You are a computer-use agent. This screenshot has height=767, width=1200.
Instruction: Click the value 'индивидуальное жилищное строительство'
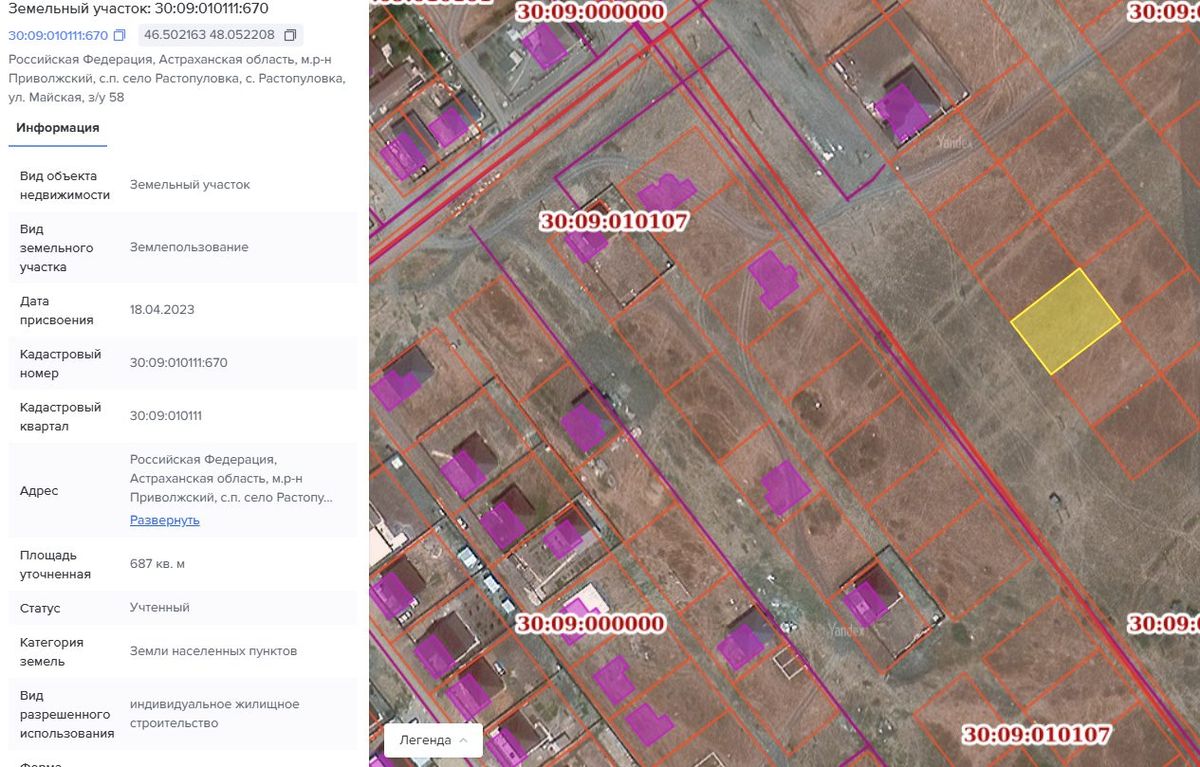(x=214, y=714)
